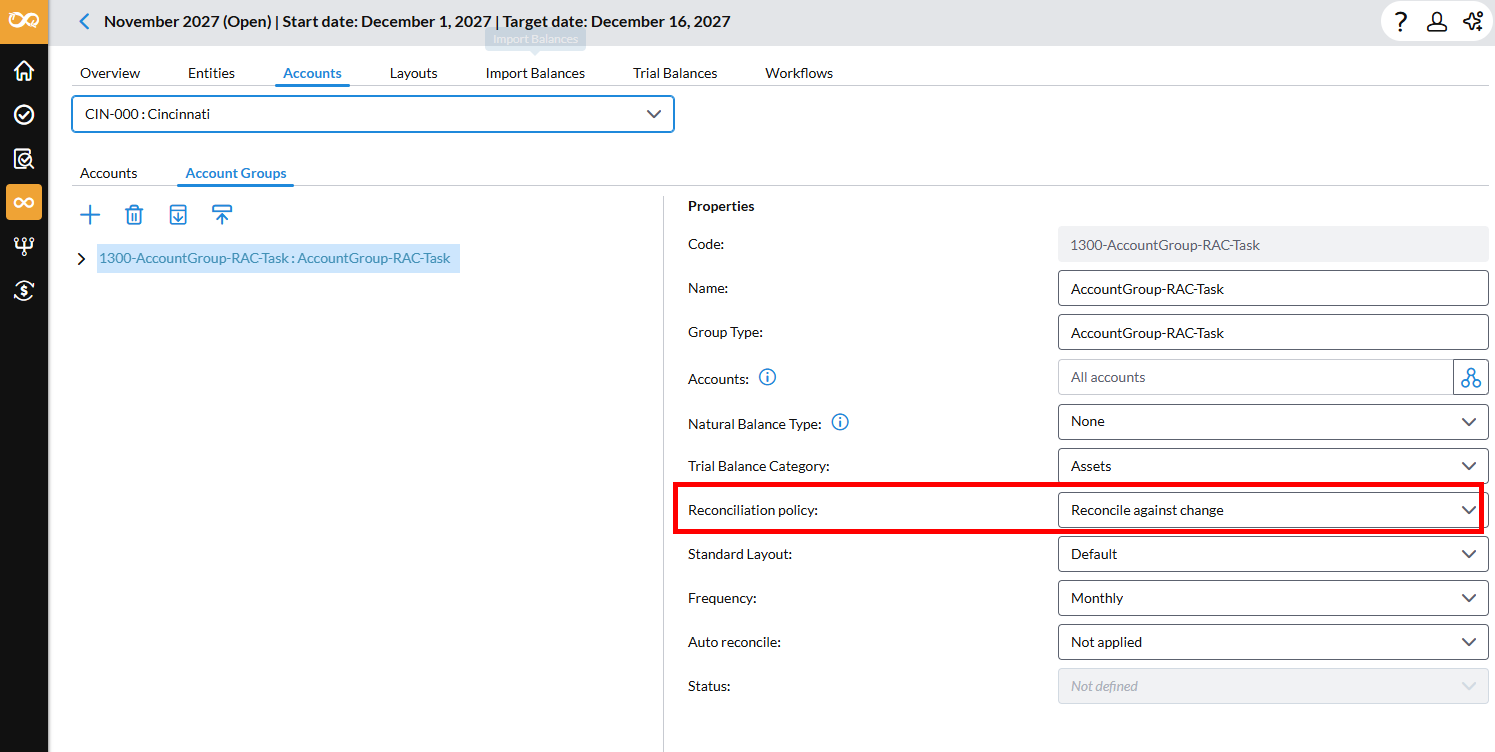Click the info icon next to Natural Balance Type
This screenshot has width=1495, height=752.
point(840,422)
